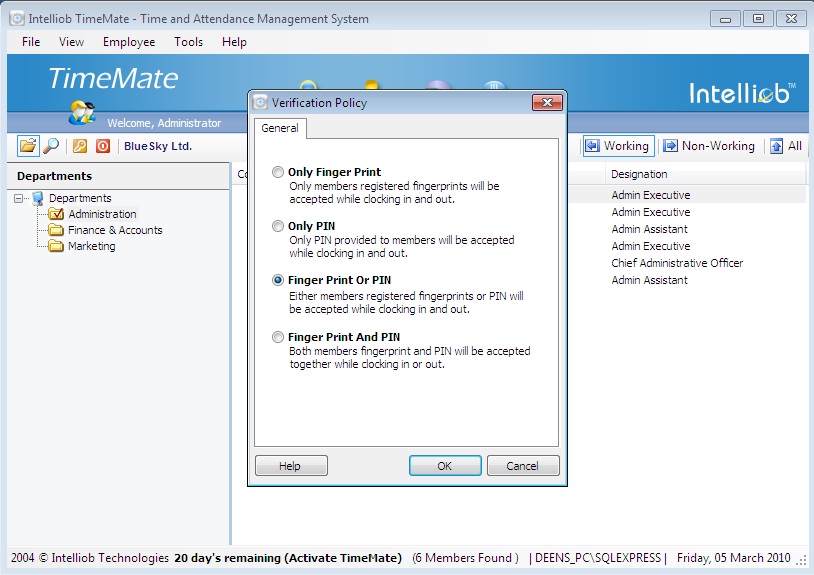
Task: Switch to the General tab
Action: pos(280,128)
